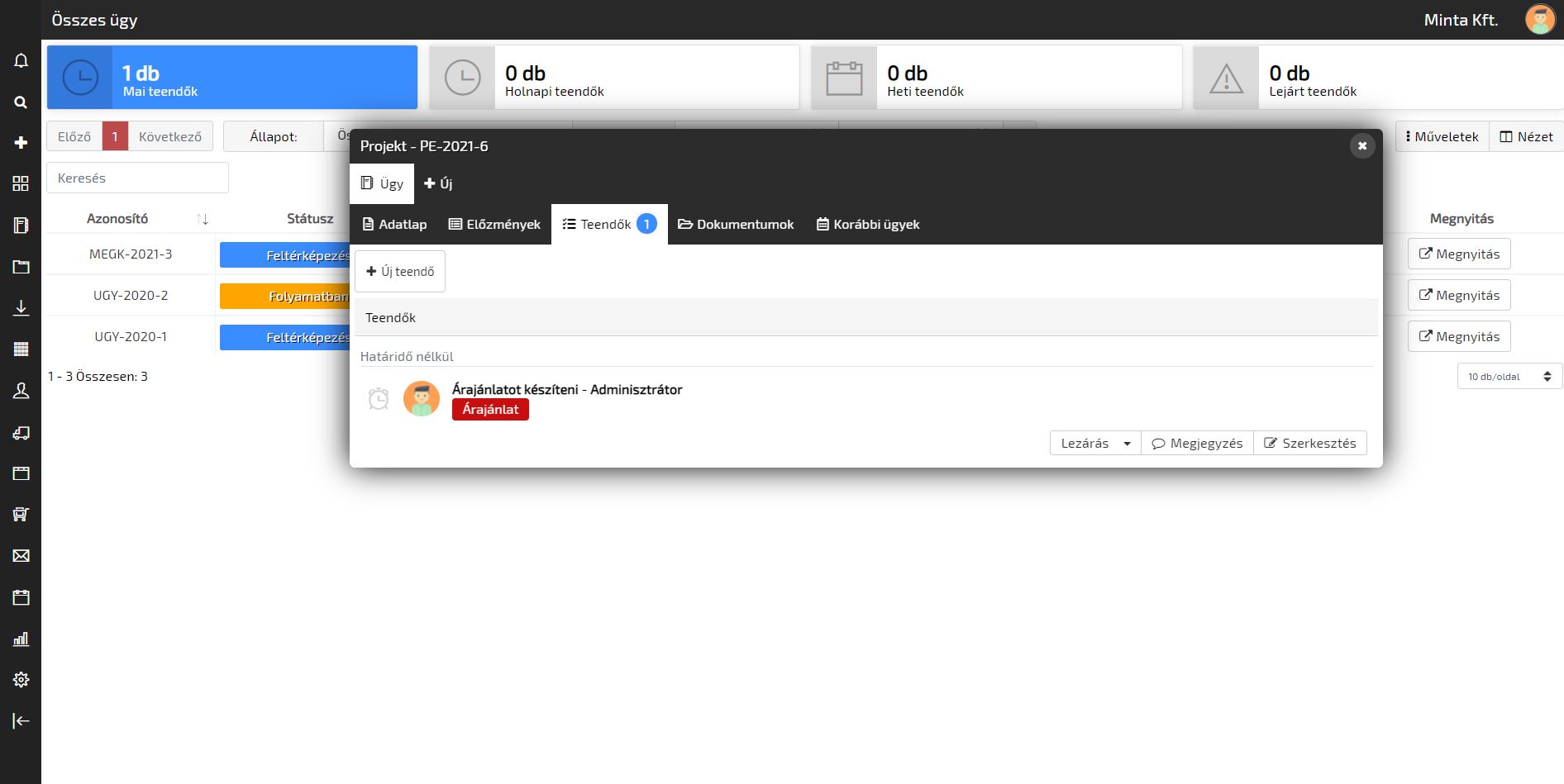Open the settings gear icon in sidebar

click(21, 679)
